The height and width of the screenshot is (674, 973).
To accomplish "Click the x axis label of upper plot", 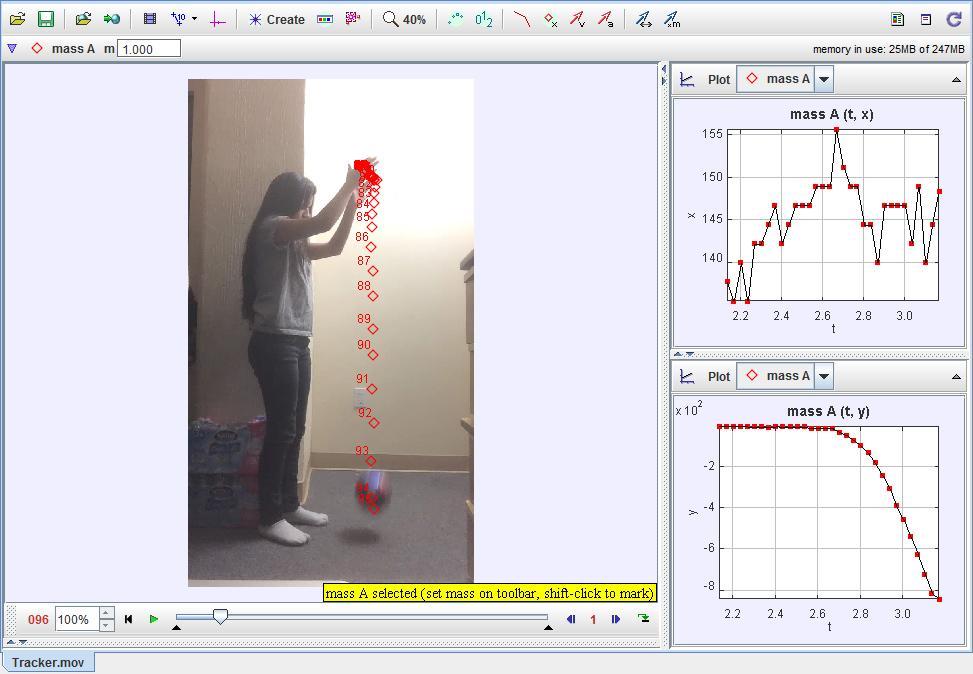I will click(691, 216).
